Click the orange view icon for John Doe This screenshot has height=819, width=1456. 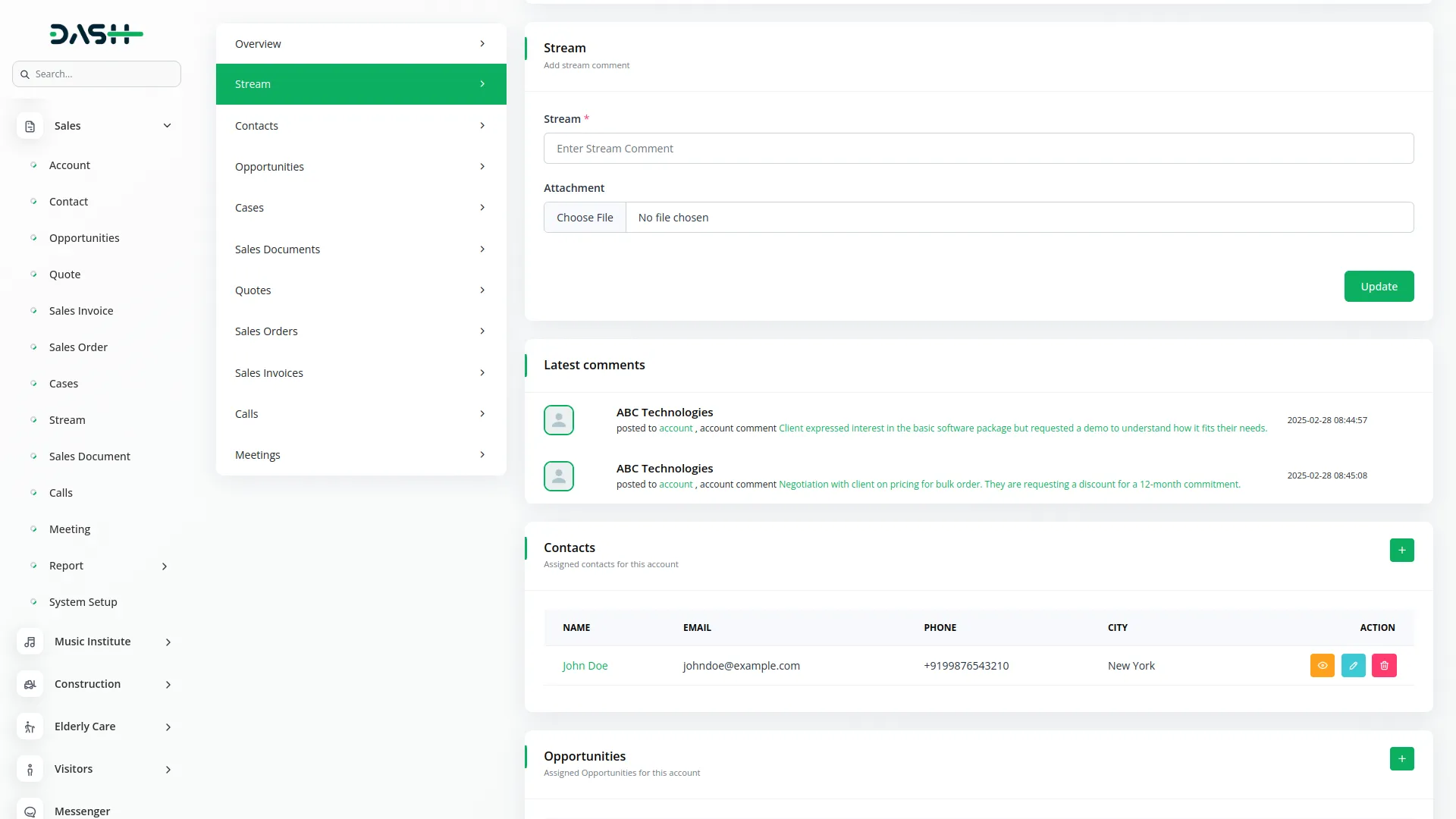point(1322,665)
